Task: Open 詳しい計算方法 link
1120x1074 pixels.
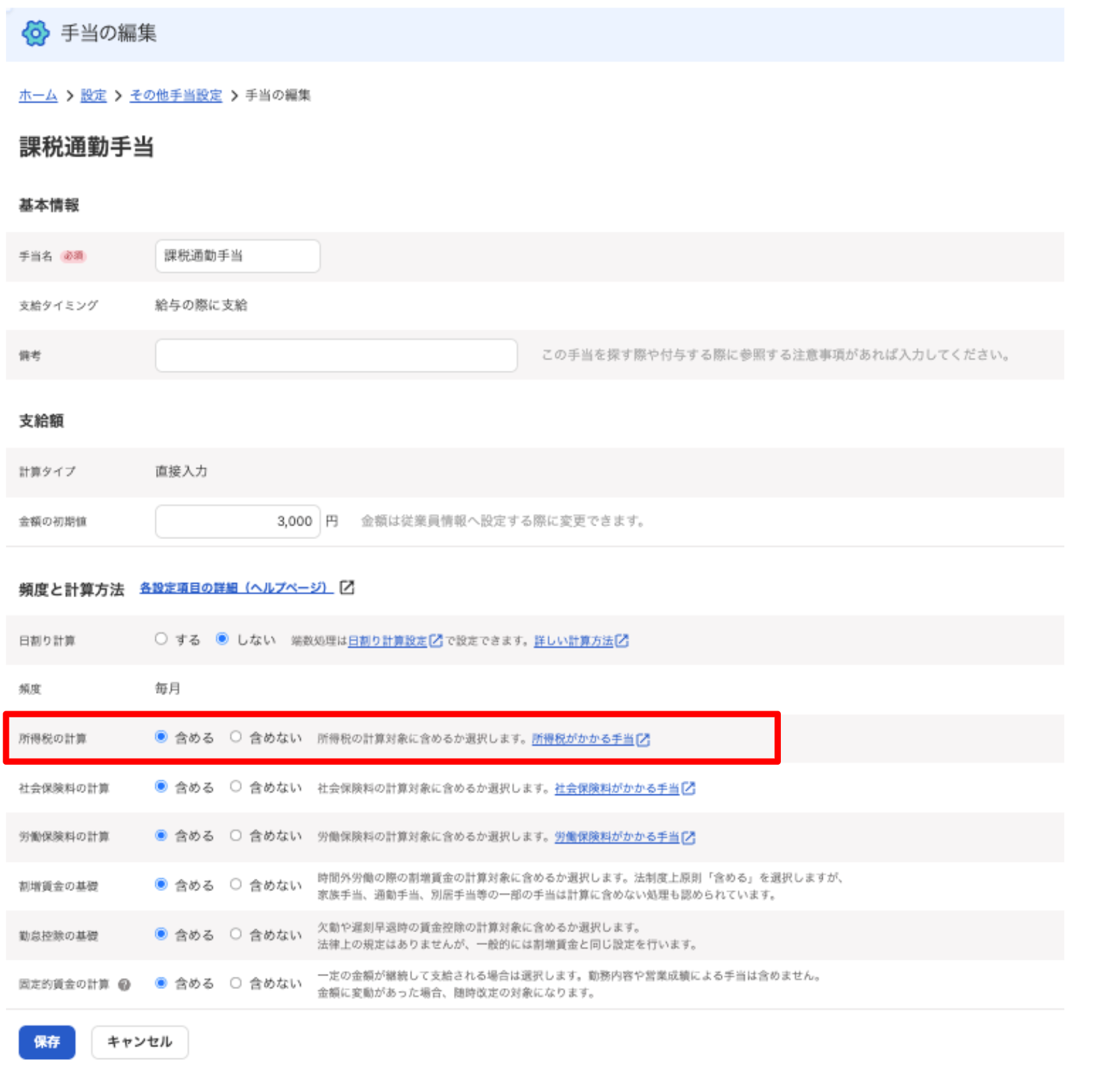Action: pyautogui.click(x=574, y=640)
